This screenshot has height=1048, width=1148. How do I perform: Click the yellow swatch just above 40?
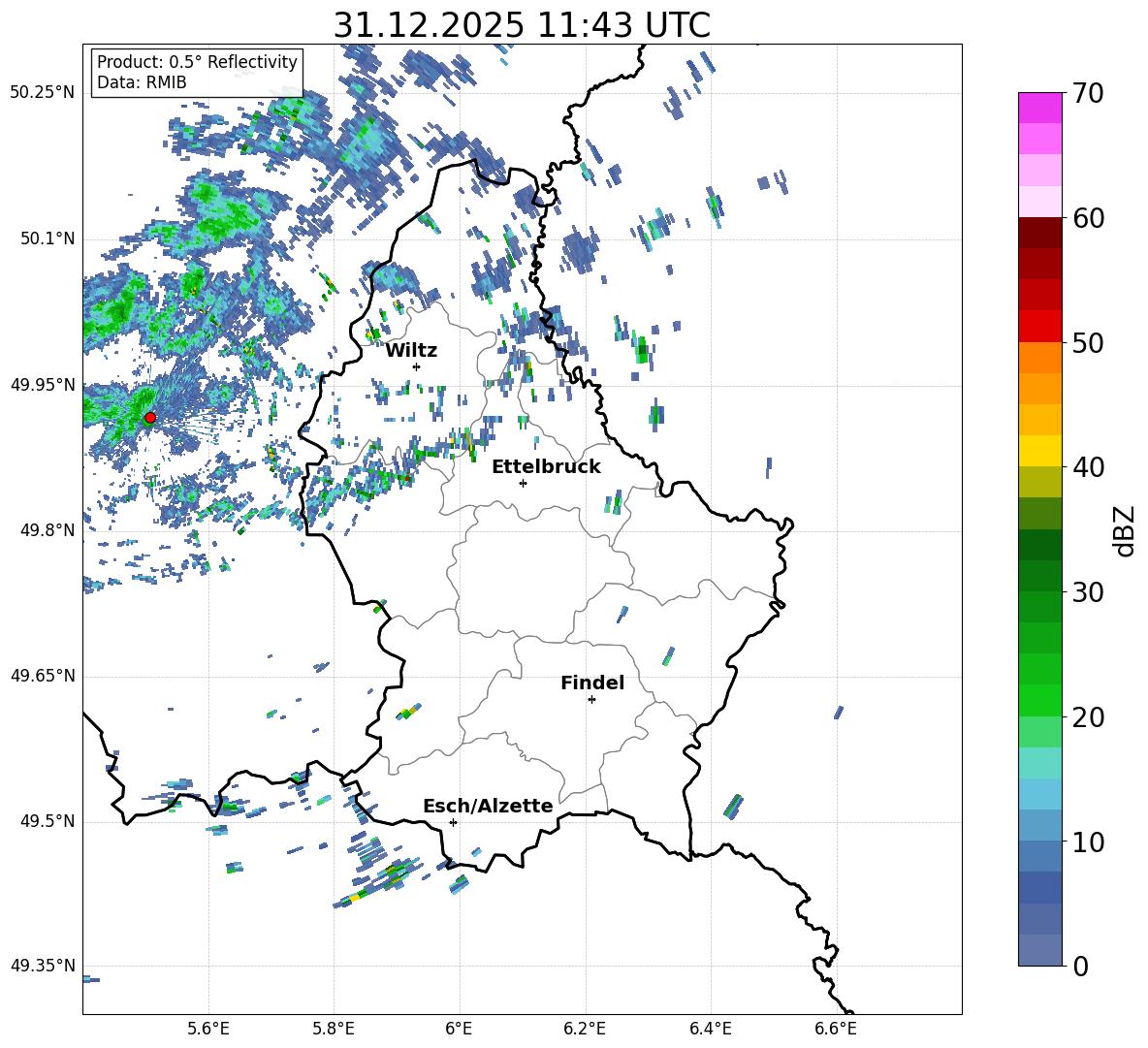1040,451
